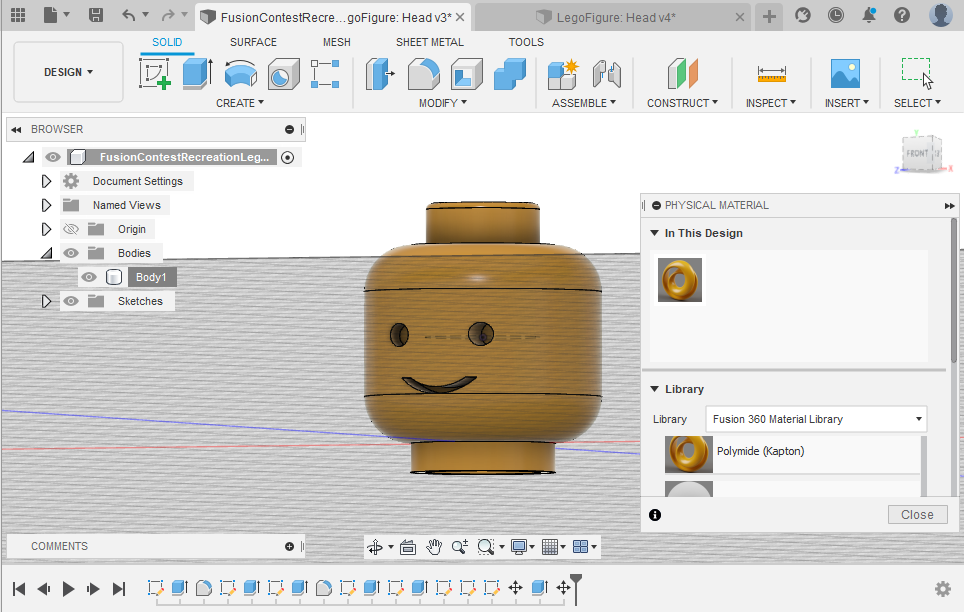The height and width of the screenshot is (612, 964).
Task: Switch to the SHEET METAL tab
Action: pyautogui.click(x=430, y=42)
